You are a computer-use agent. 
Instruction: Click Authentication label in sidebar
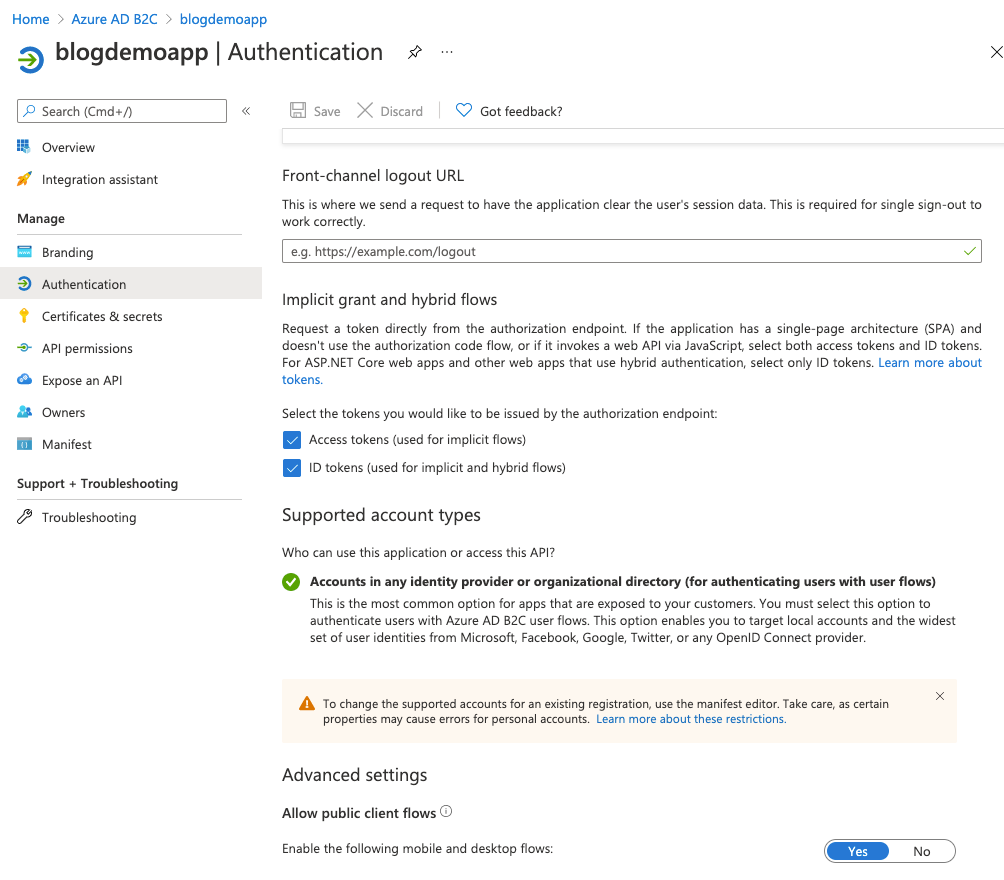point(84,284)
